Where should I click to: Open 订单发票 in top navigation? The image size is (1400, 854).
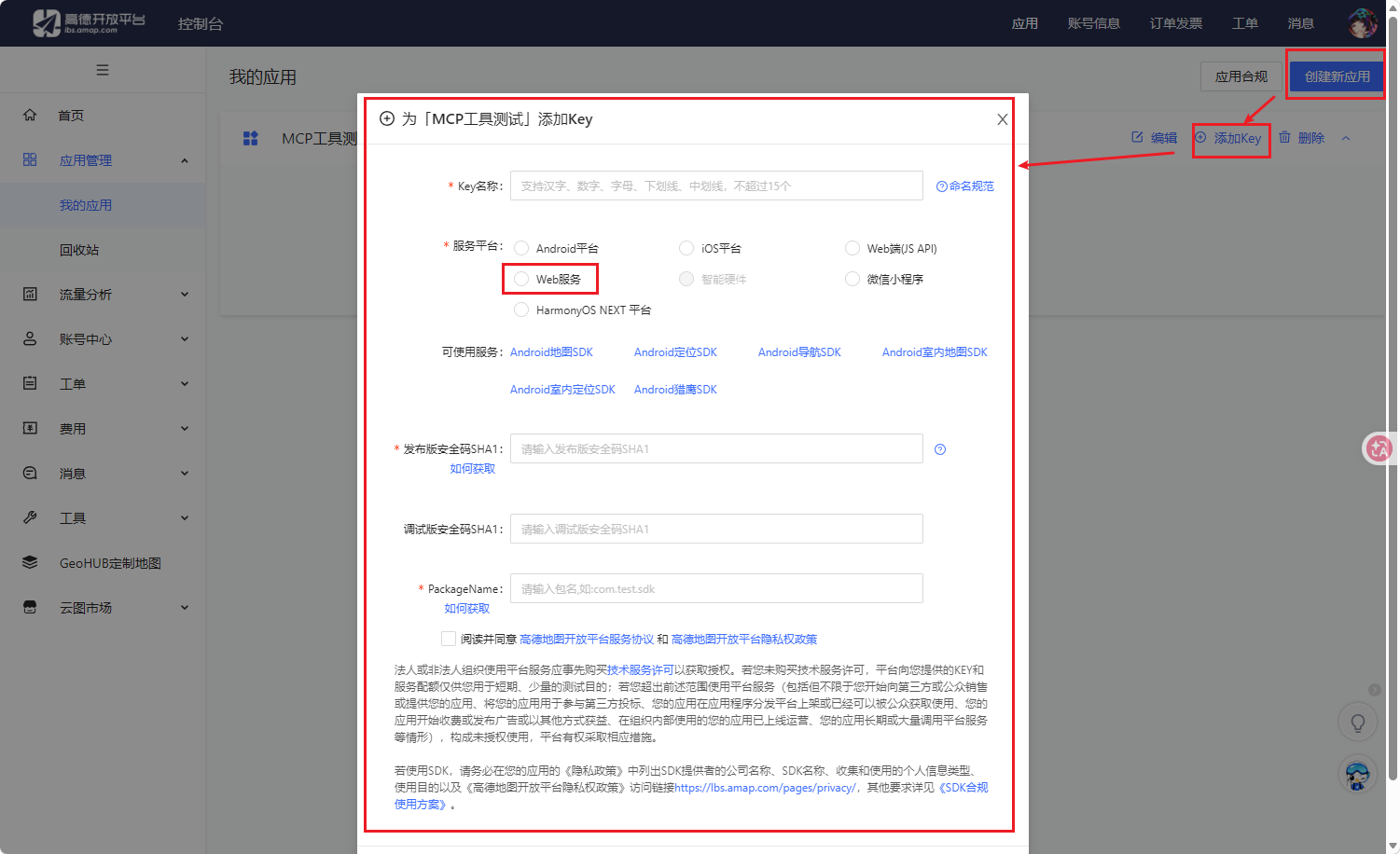(x=1175, y=23)
